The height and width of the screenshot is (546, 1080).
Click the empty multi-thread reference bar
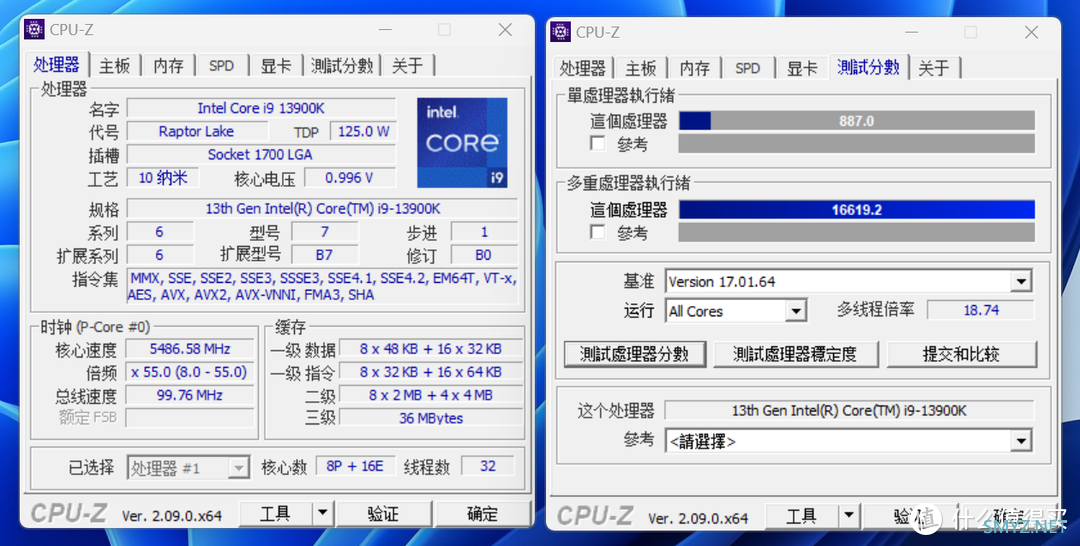point(857,233)
